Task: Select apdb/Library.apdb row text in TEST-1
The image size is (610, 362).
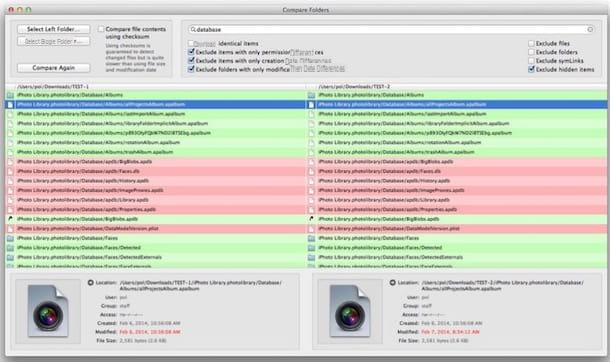Action: pyautogui.click(x=83, y=200)
